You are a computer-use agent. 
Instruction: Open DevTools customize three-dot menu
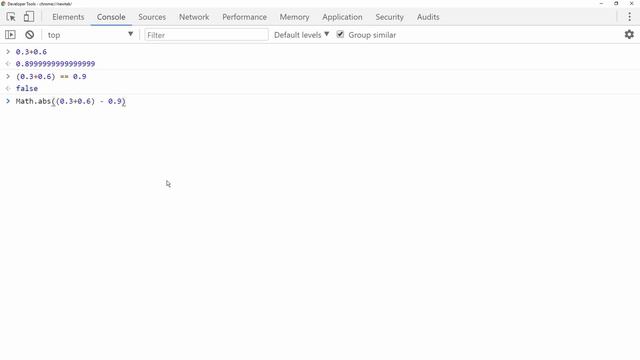(x=629, y=17)
